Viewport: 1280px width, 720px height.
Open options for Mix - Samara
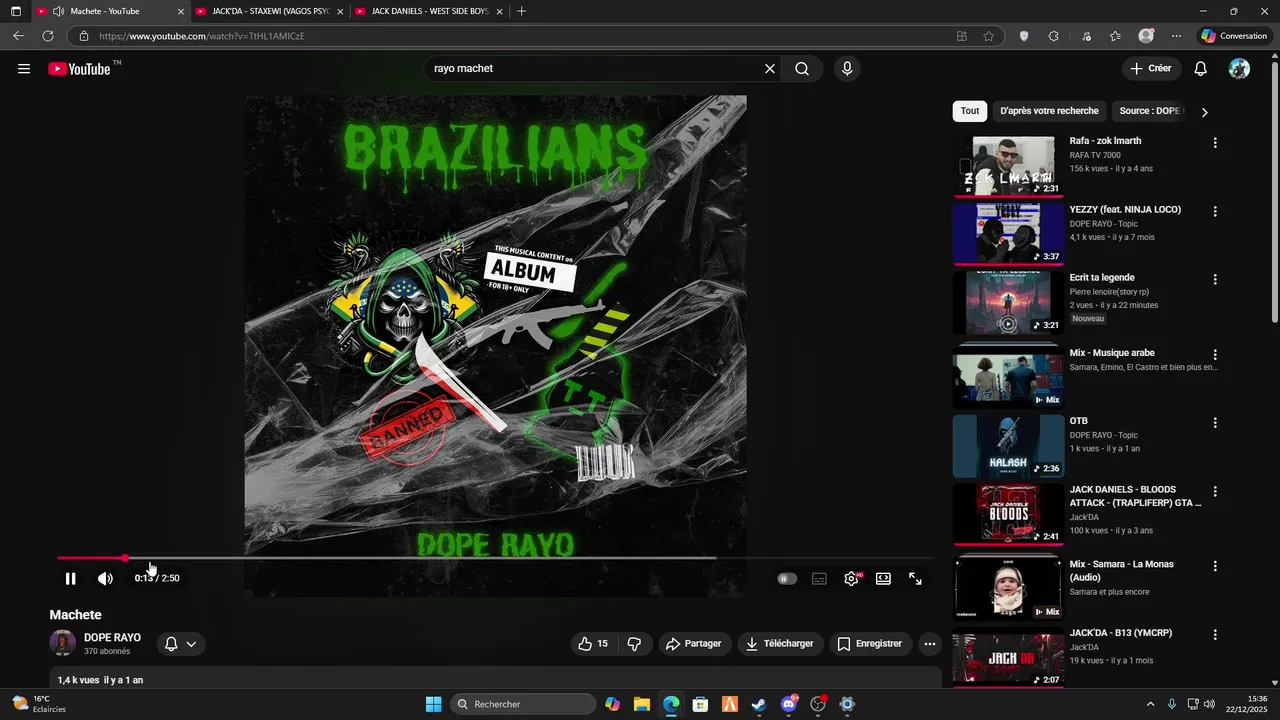coord(1215,566)
